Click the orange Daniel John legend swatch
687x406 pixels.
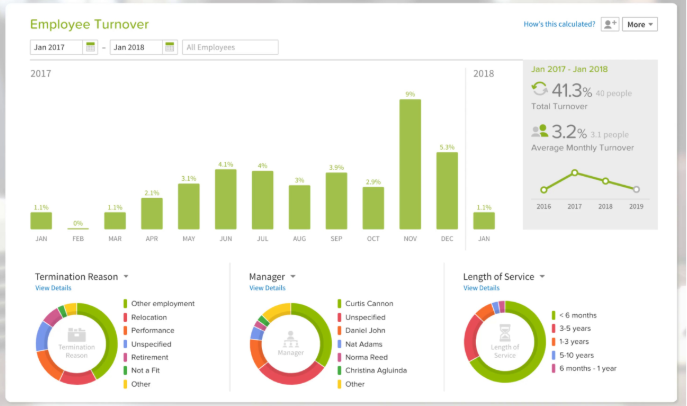[x=339, y=331]
